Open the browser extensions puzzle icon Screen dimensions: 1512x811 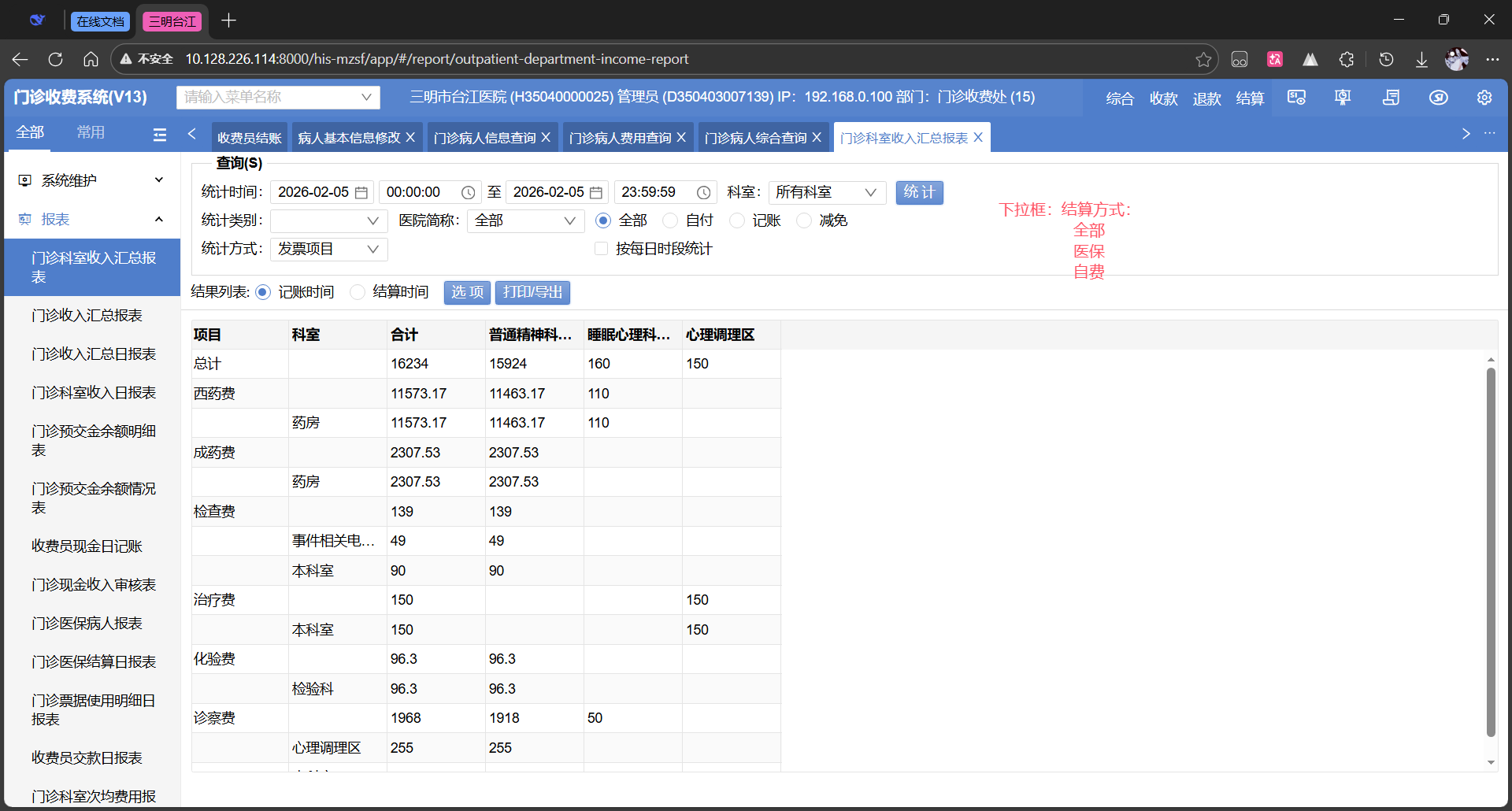click(1347, 59)
